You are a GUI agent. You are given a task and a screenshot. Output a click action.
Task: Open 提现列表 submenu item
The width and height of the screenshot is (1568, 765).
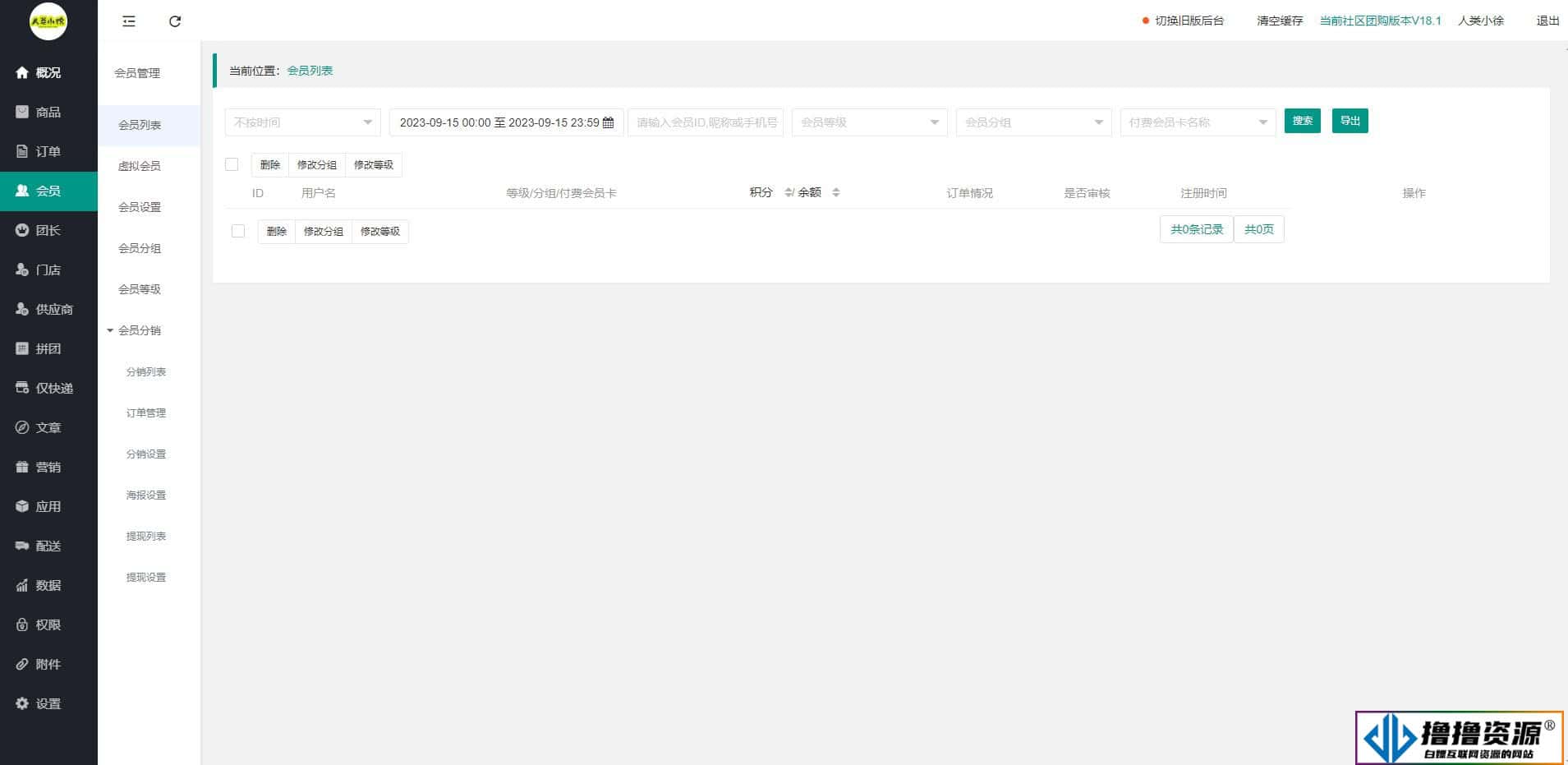coord(146,536)
